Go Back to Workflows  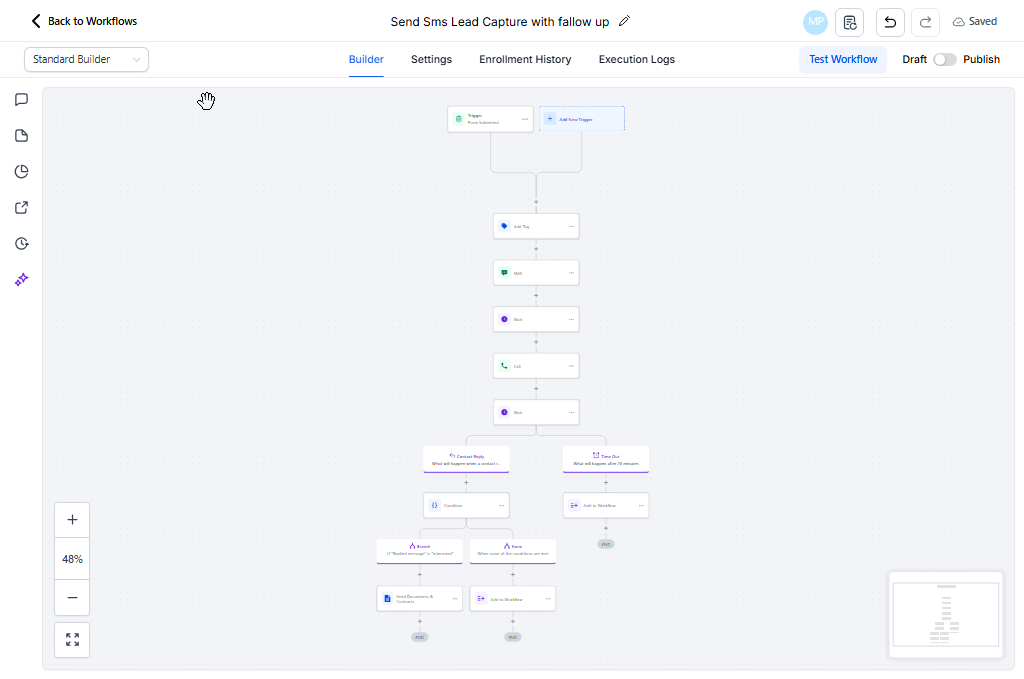pos(84,21)
